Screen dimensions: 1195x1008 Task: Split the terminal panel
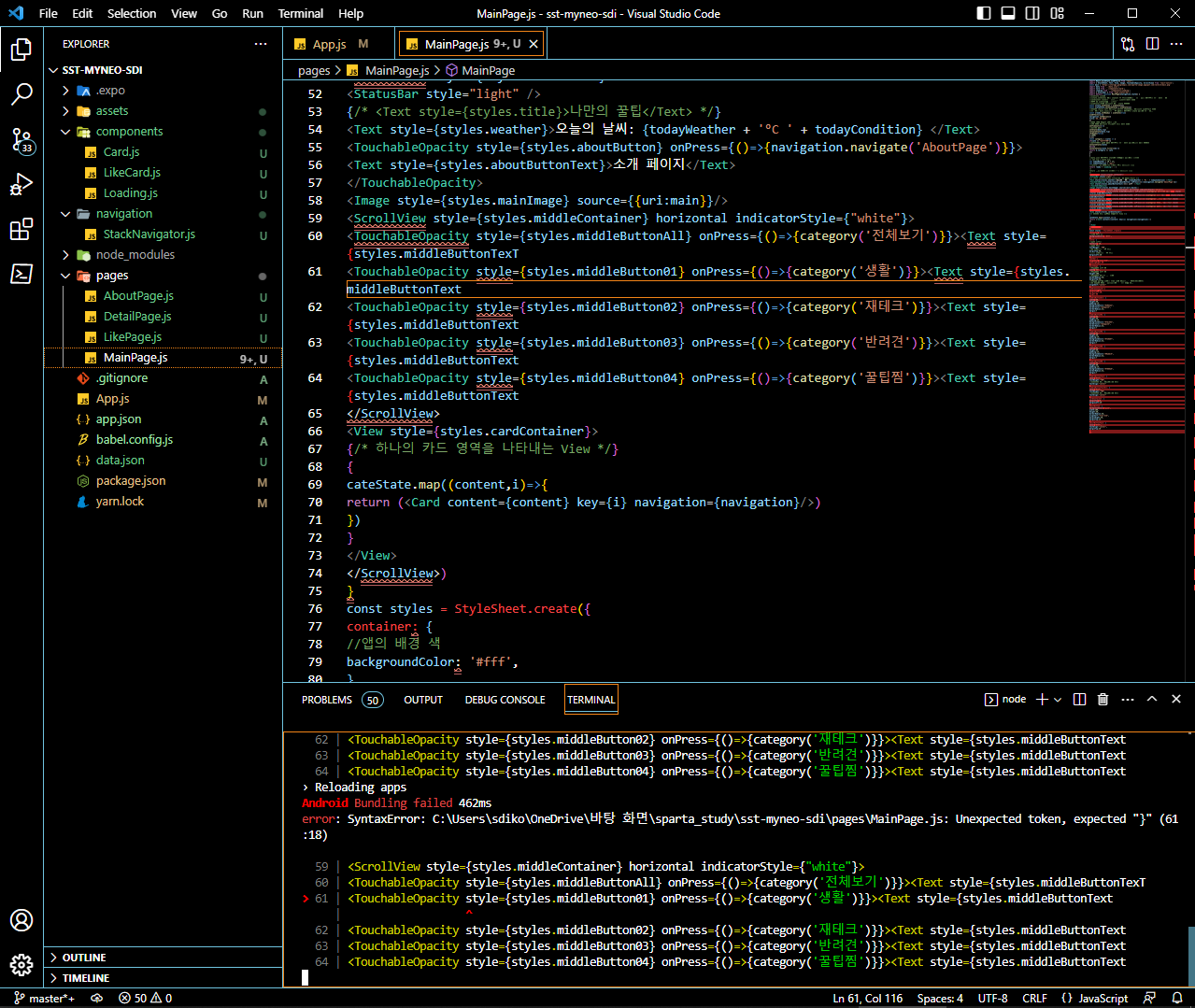click(1079, 699)
